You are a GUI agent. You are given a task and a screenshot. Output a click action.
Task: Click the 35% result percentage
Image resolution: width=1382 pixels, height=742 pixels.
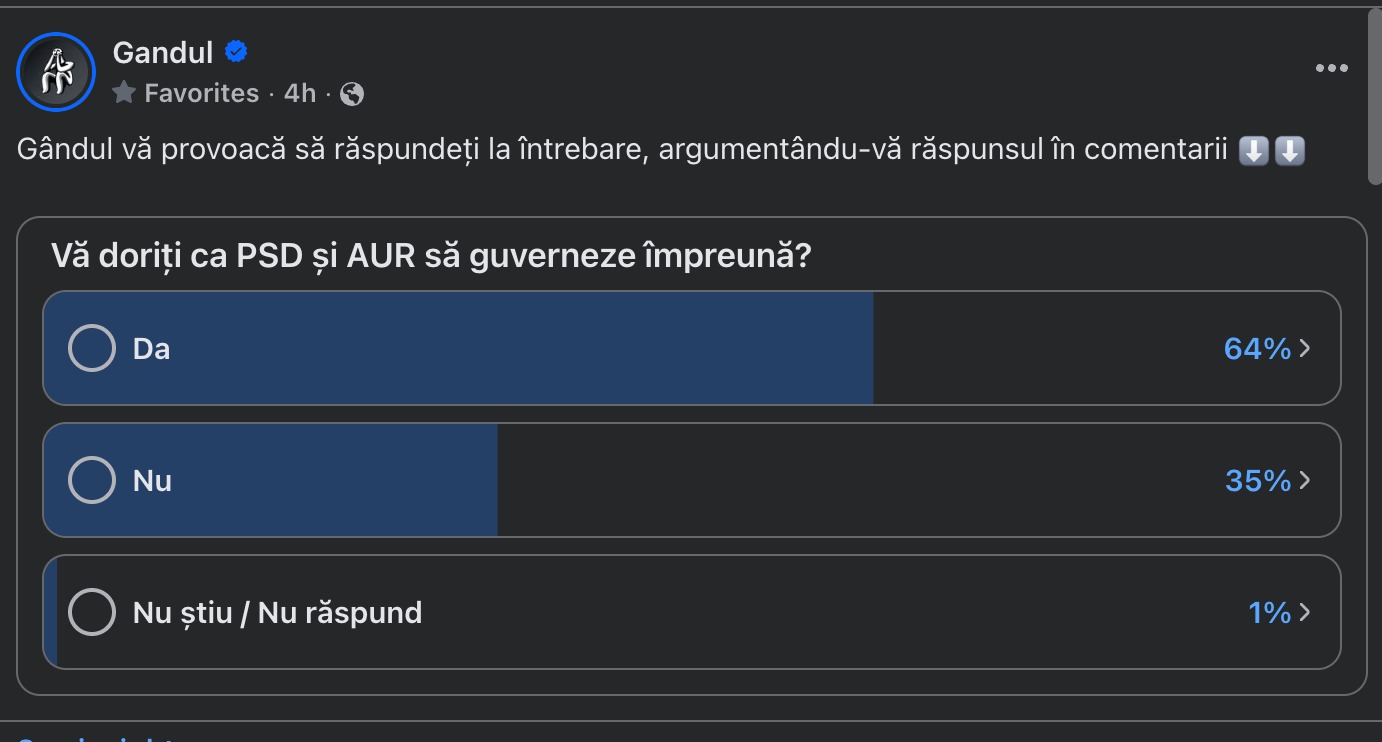click(1258, 480)
